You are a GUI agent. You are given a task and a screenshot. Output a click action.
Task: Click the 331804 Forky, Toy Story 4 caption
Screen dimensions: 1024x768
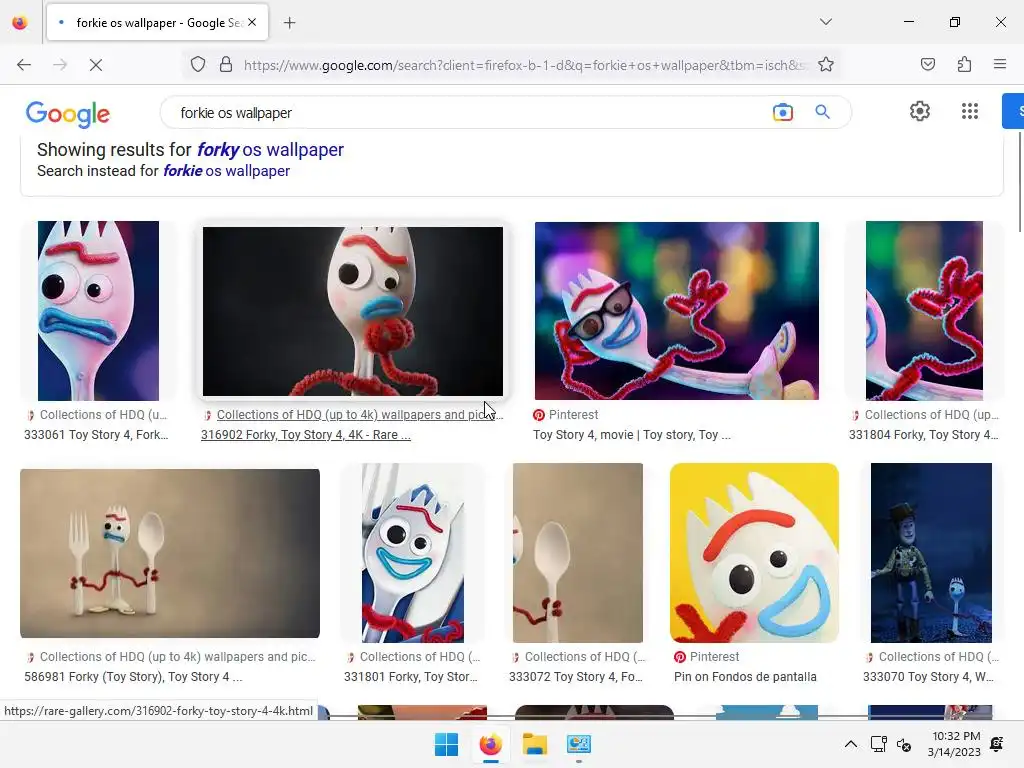(x=923, y=435)
